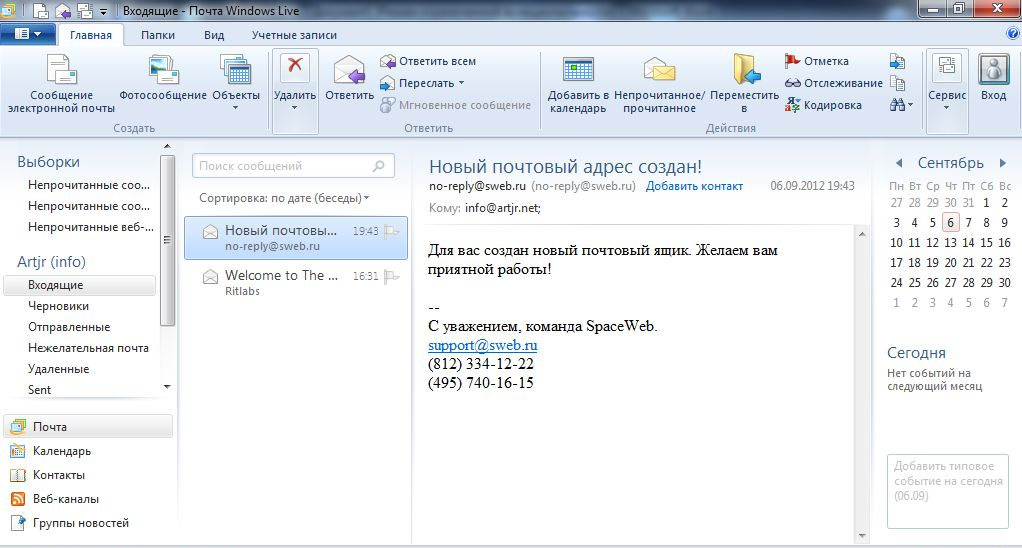
Task: Click the search magnifier icon
Action: (379, 166)
